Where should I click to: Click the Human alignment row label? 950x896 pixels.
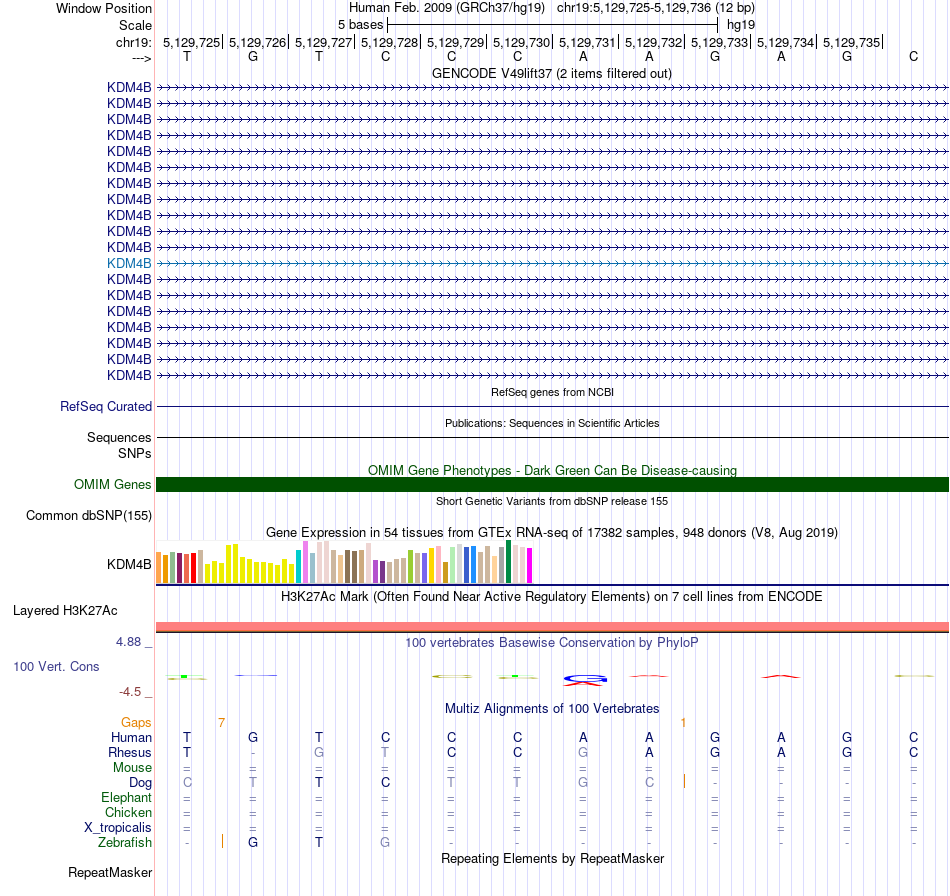(x=131, y=737)
